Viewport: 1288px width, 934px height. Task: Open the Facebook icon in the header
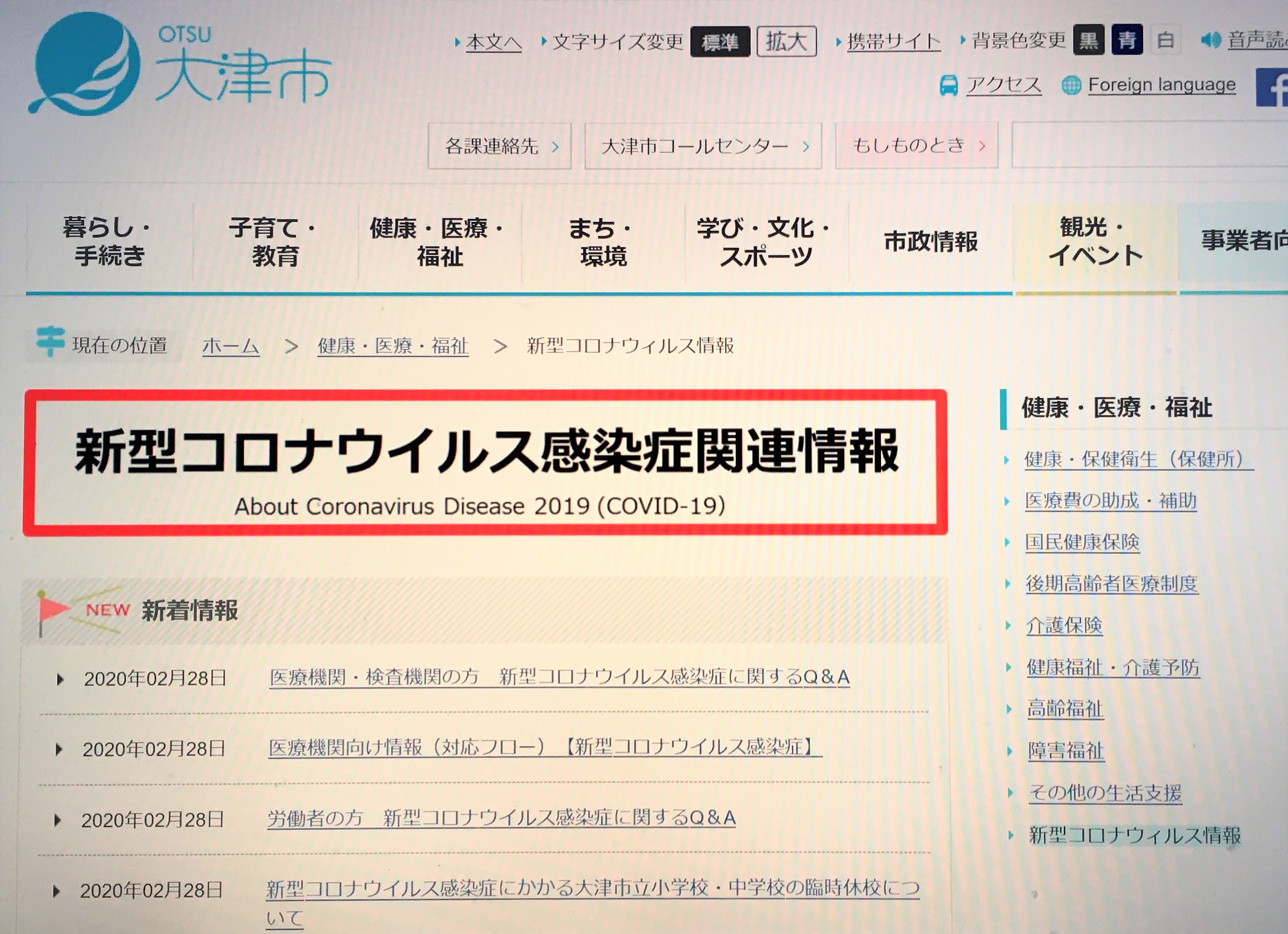pyautogui.click(x=1272, y=88)
